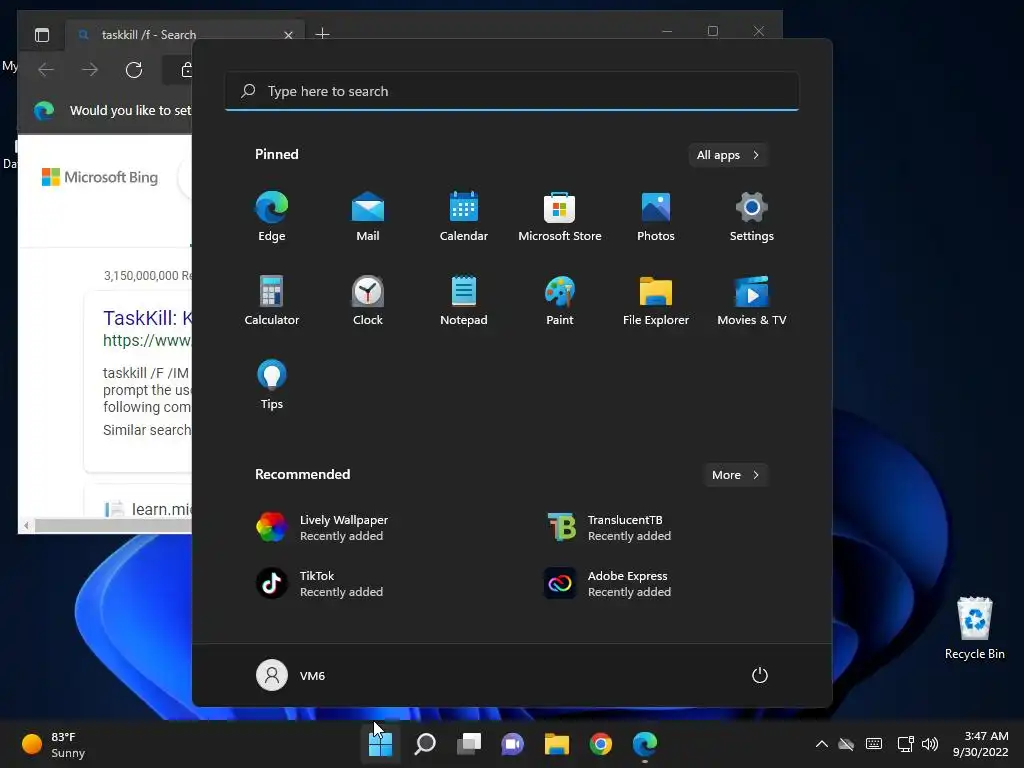
Task: Open the clock and date flyout
Action: coord(980,744)
